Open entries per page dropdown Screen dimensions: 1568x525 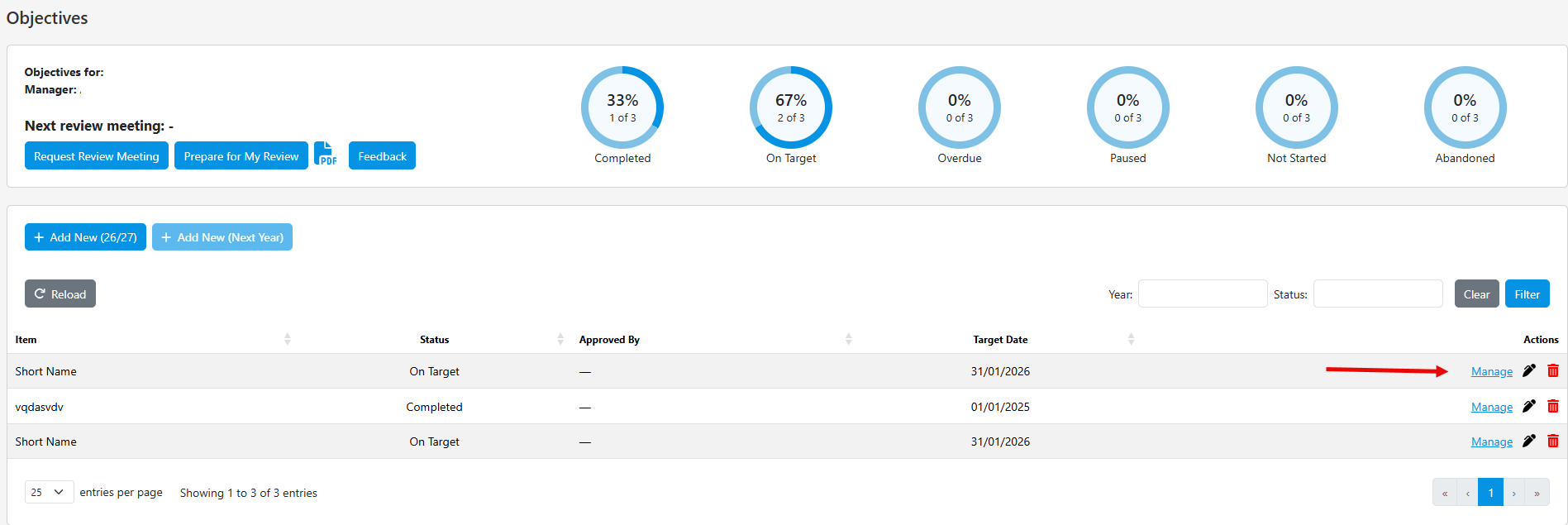coord(50,492)
